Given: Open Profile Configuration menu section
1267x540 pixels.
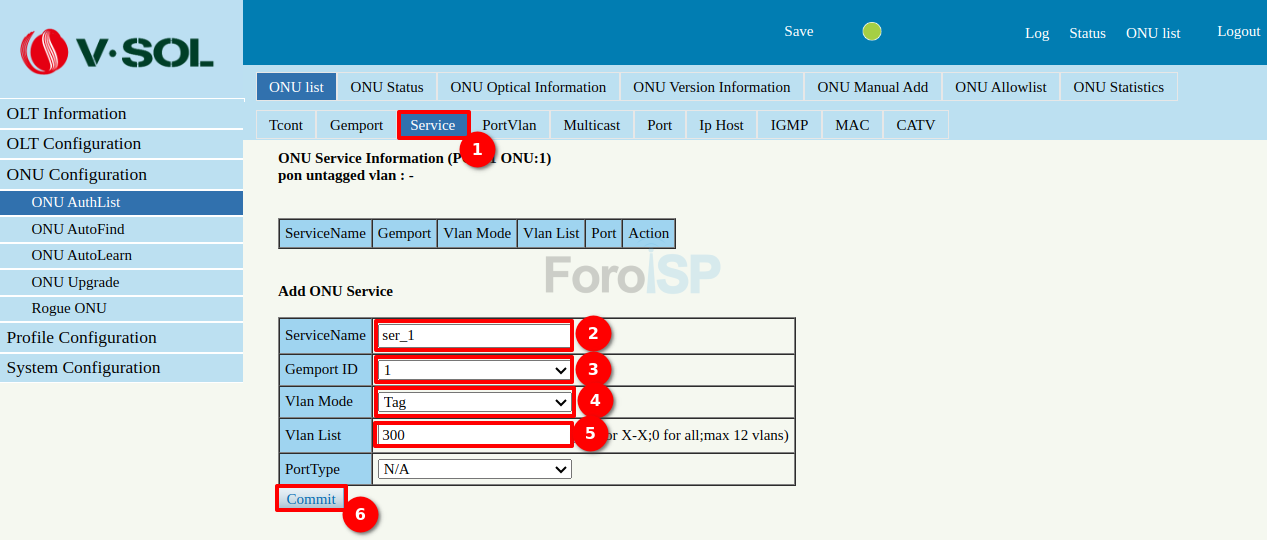Looking at the screenshot, I should (82, 338).
